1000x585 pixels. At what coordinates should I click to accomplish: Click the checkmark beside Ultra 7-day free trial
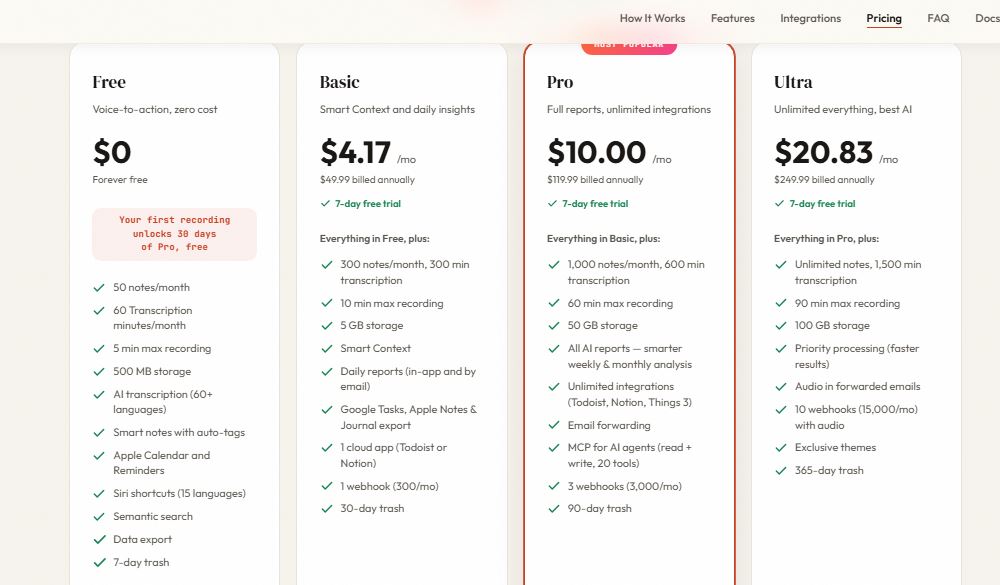[779, 204]
